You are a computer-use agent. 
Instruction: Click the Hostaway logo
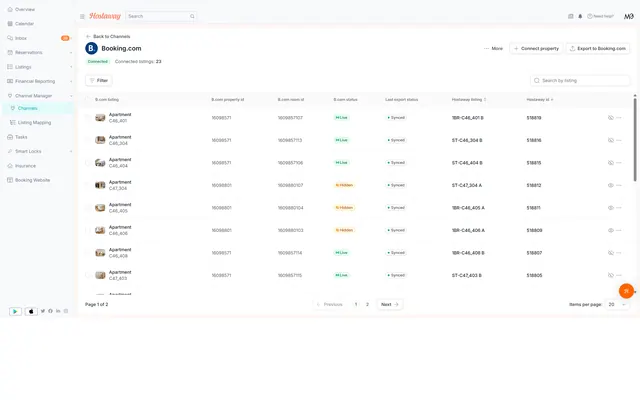[x=105, y=16]
